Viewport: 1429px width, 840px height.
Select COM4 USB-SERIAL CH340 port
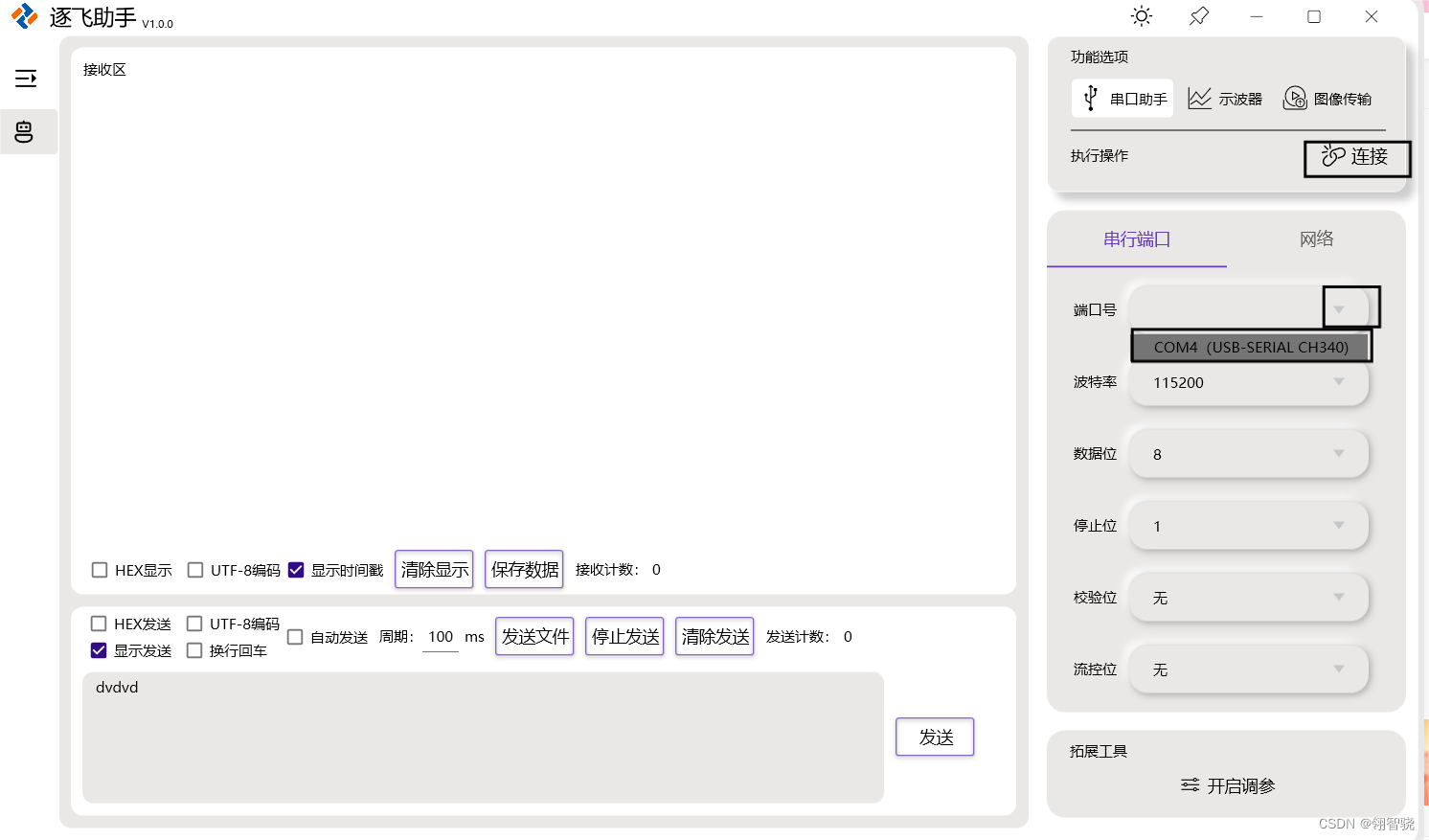1251,347
